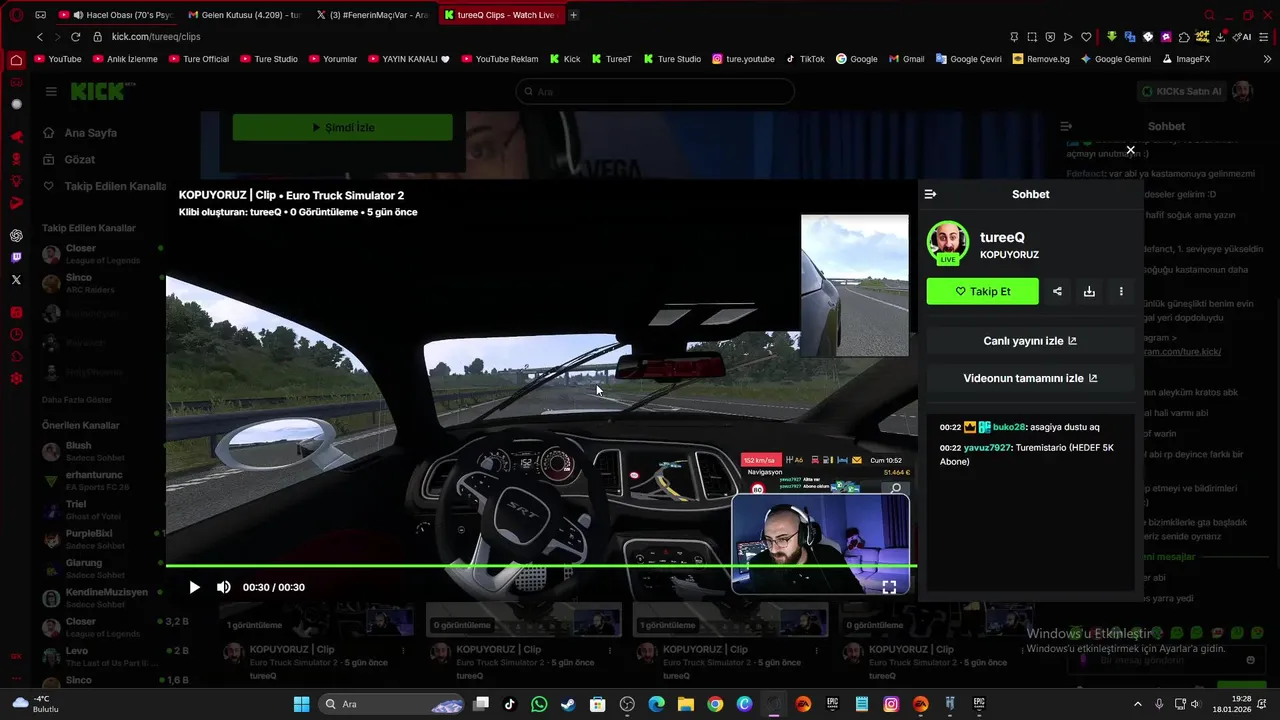Expand Daha Fazla Göster

point(76,399)
